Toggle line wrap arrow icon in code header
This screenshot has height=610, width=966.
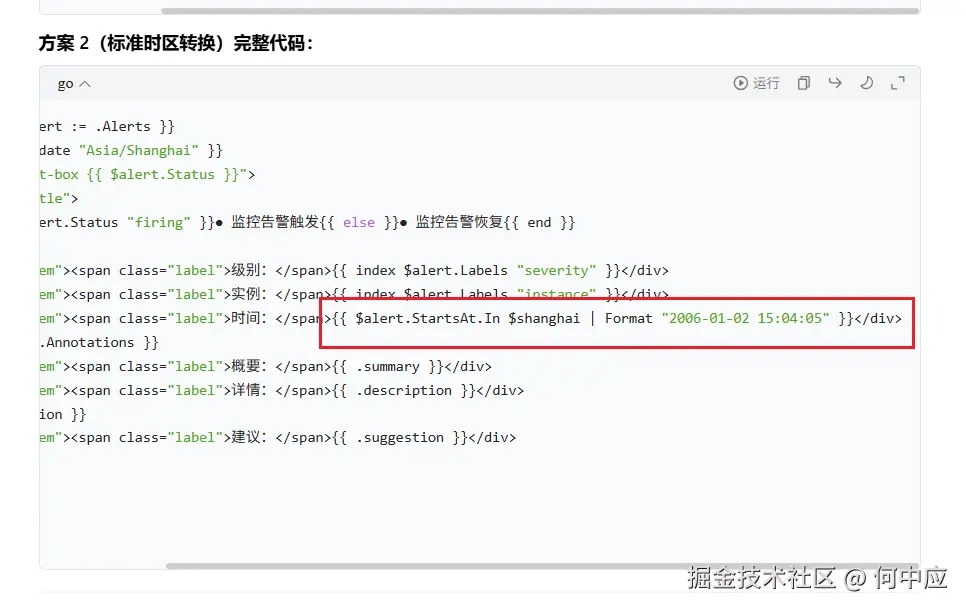tap(835, 83)
